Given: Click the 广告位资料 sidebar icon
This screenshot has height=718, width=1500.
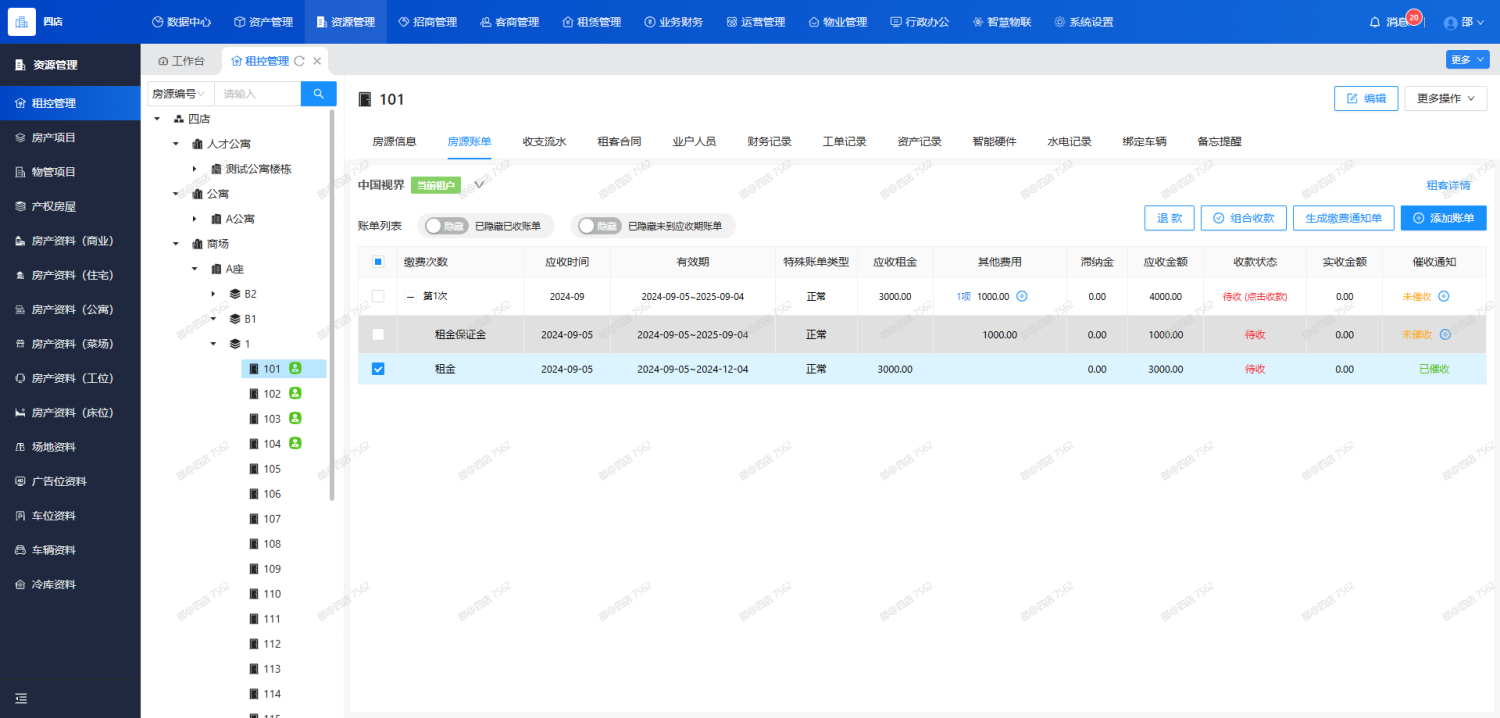Looking at the screenshot, I should point(20,481).
